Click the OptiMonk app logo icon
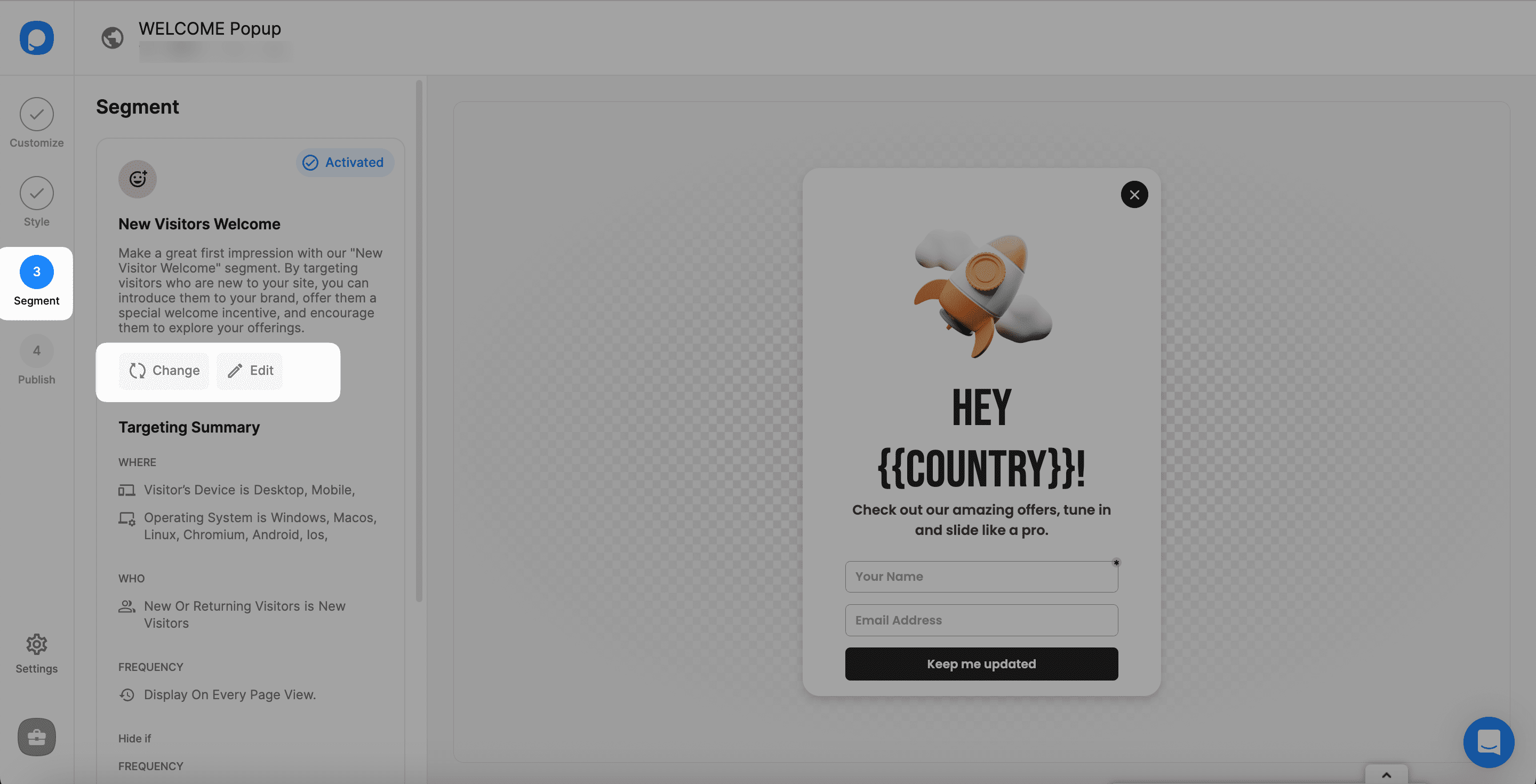Image resolution: width=1536 pixels, height=784 pixels. point(36,37)
